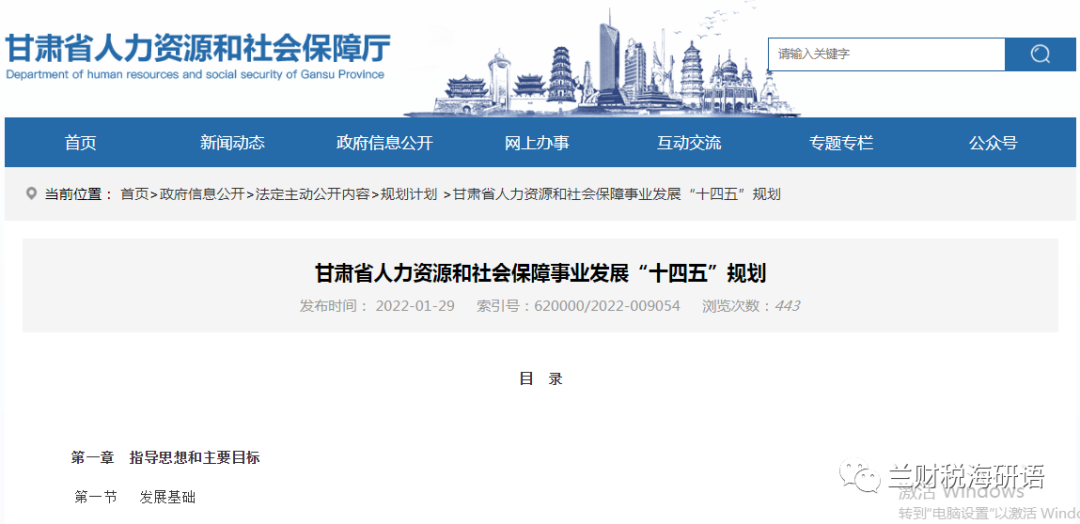Open the 互动交流 navigation item
This screenshot has height=524, width=1080.
pos(689,143)
